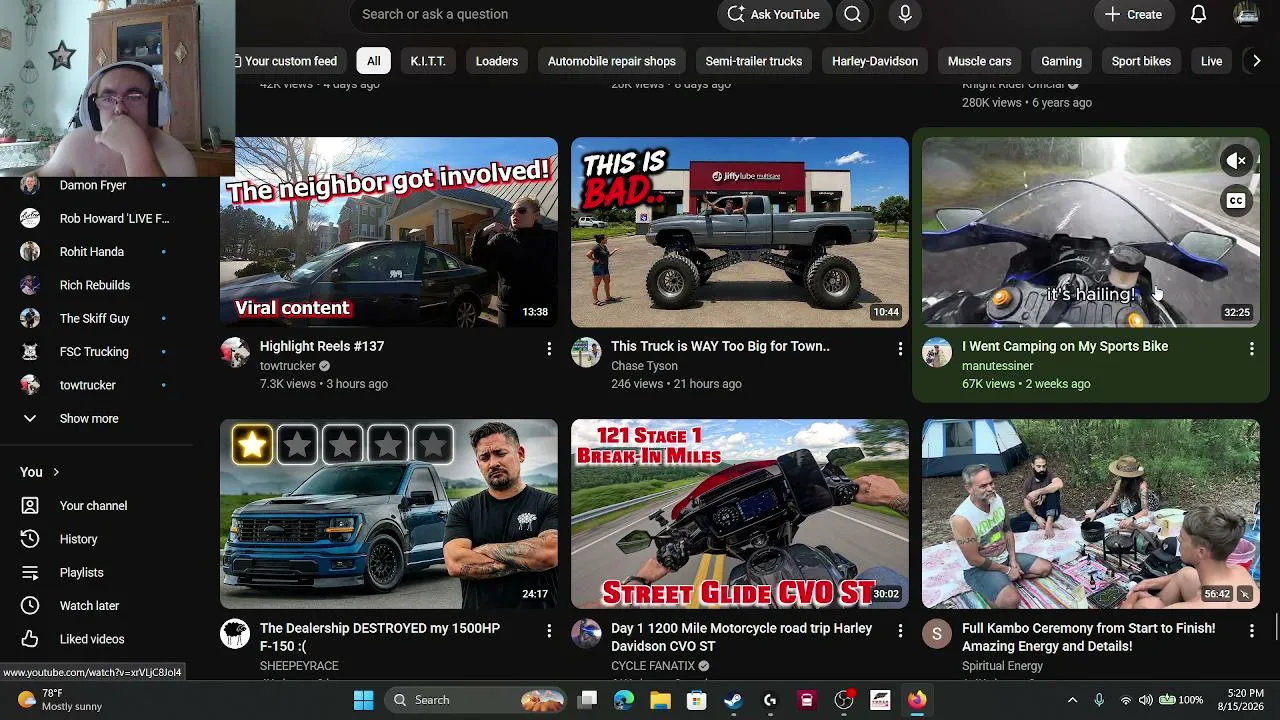Open Ask YouTube assistant
The height and width of the screenshot is (720, 1280).
pos(773,14)
